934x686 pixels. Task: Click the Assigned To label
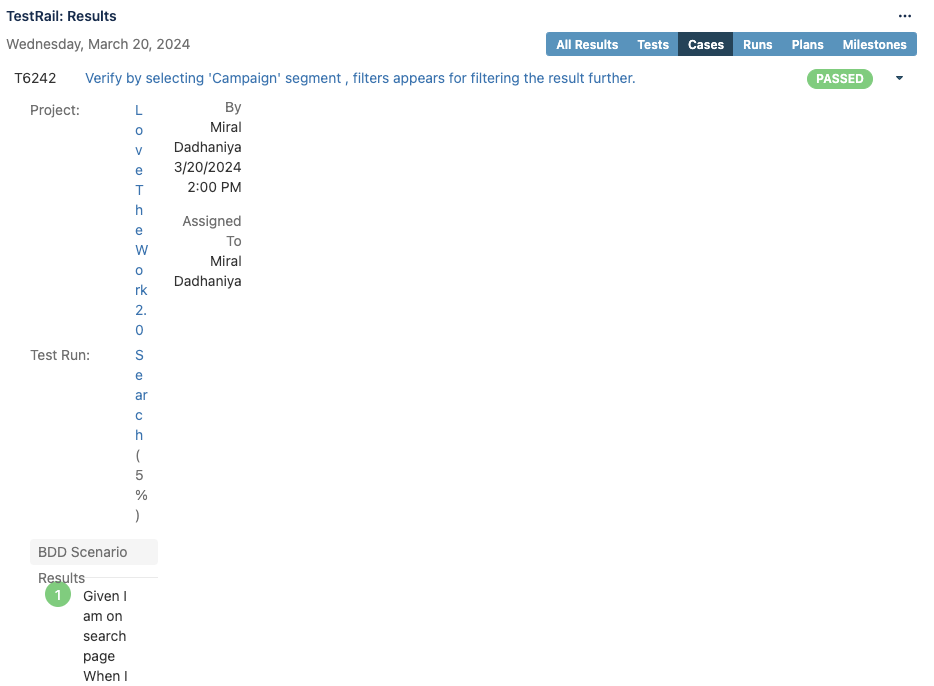pyautogui.click(x=211, y=231)
